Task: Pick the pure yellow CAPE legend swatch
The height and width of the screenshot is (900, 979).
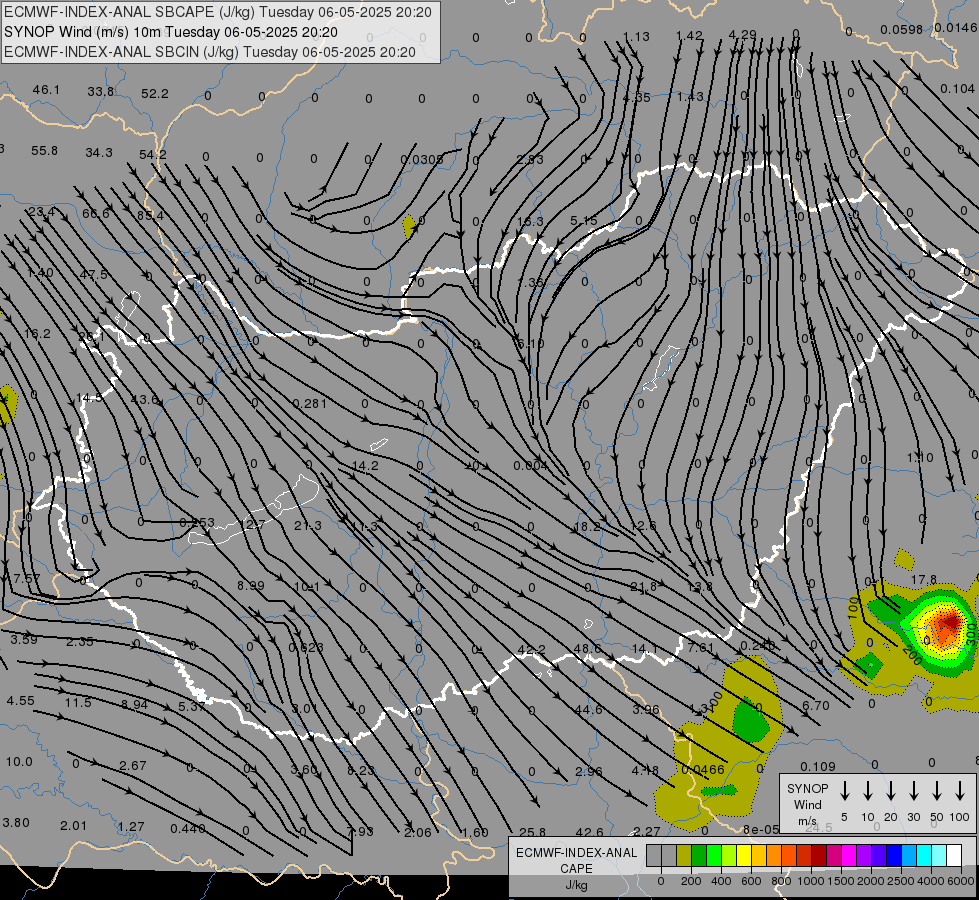Action: [x=744, y=856]
